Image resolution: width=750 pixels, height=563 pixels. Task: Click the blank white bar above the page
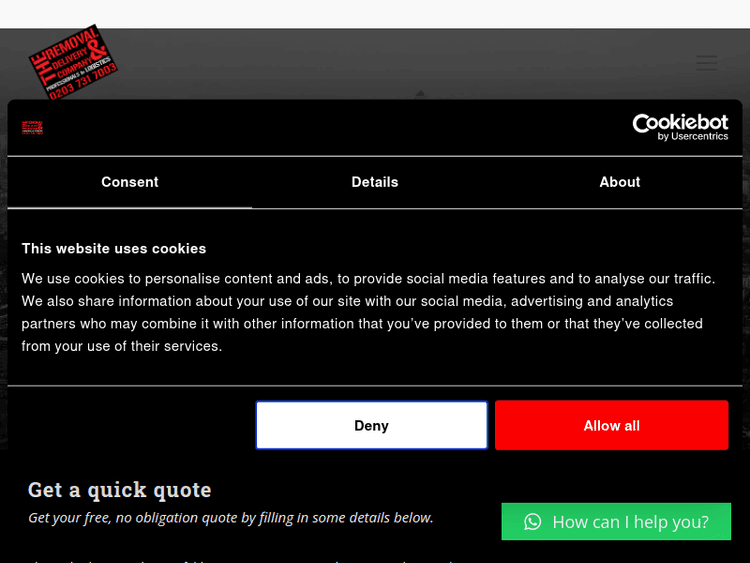click(375, 14)
